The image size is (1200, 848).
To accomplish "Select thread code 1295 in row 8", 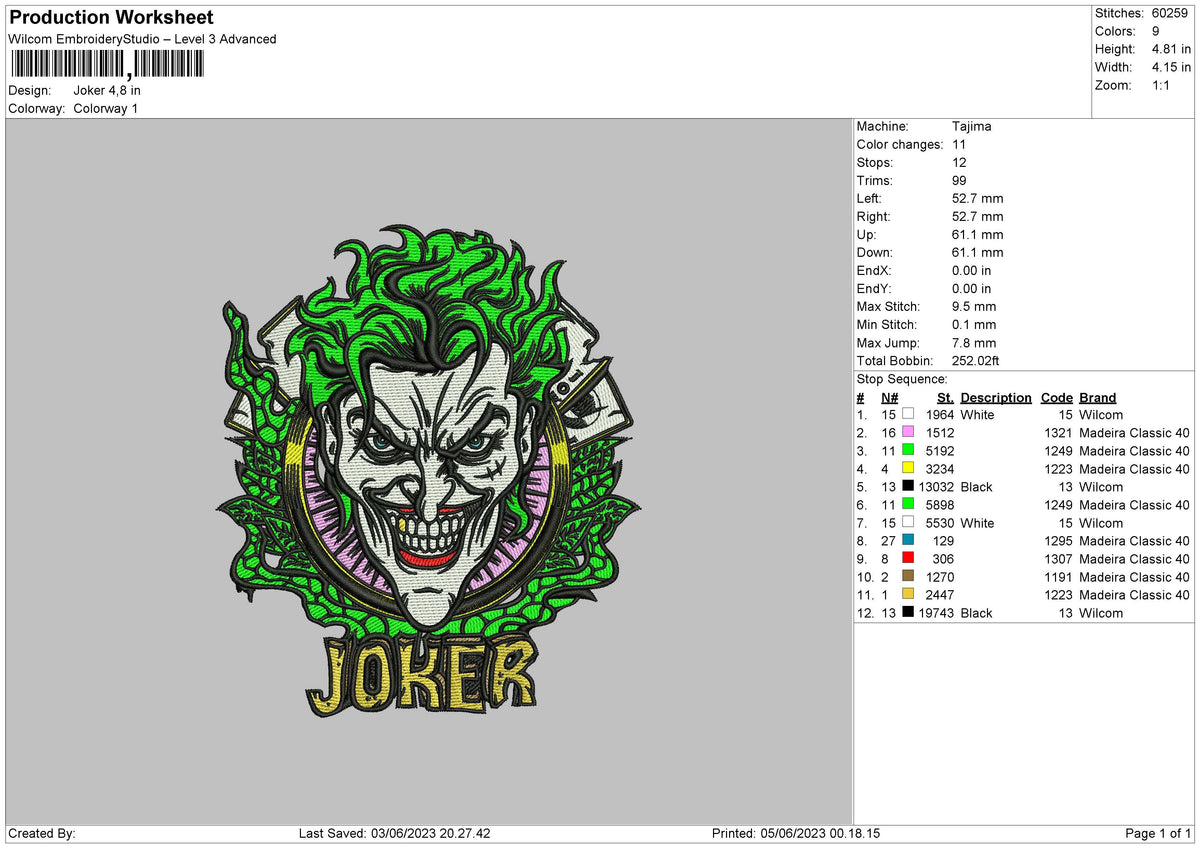I will 1058,541.
